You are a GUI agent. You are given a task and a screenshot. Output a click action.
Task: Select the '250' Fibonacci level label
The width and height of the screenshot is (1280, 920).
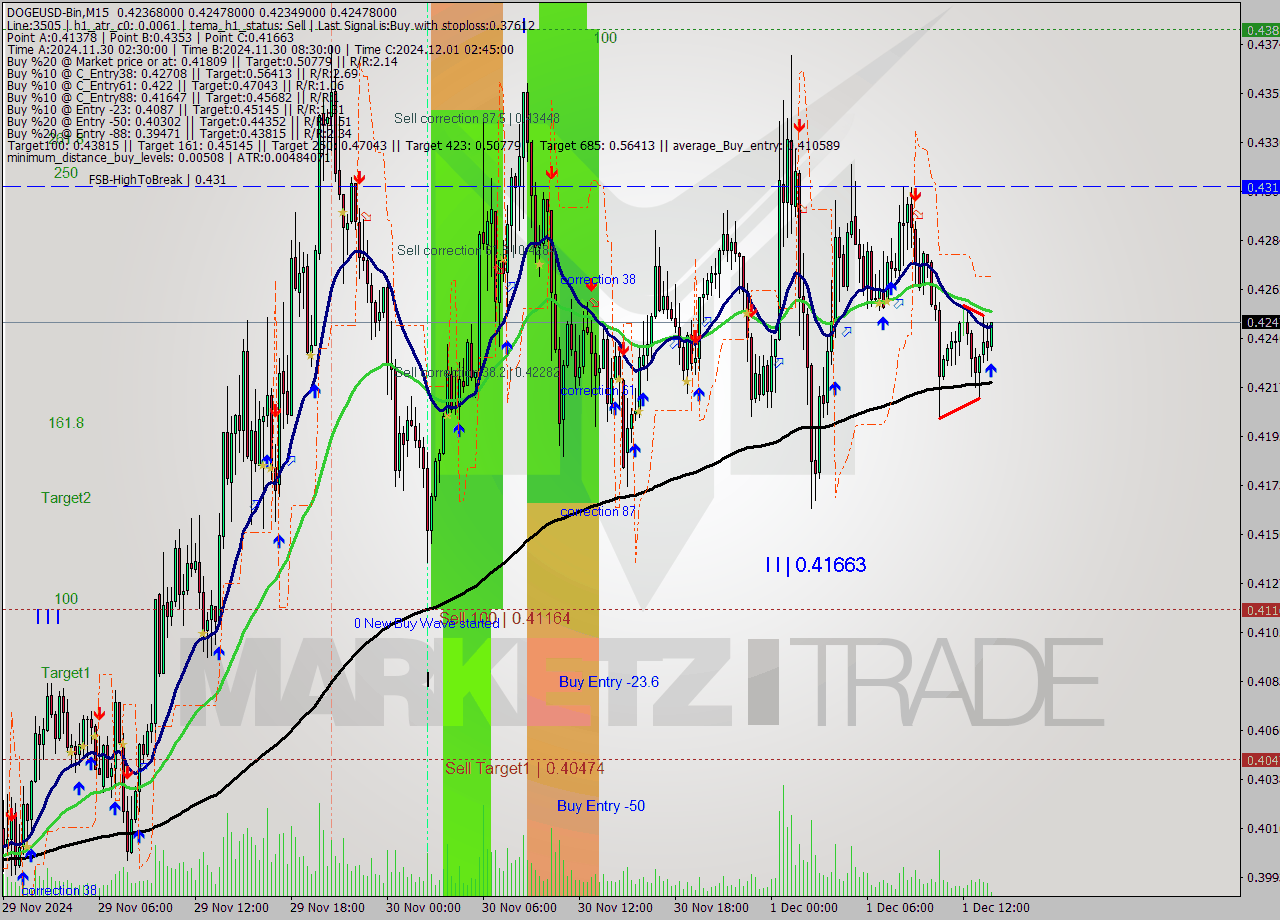click(x=66, y=172)
